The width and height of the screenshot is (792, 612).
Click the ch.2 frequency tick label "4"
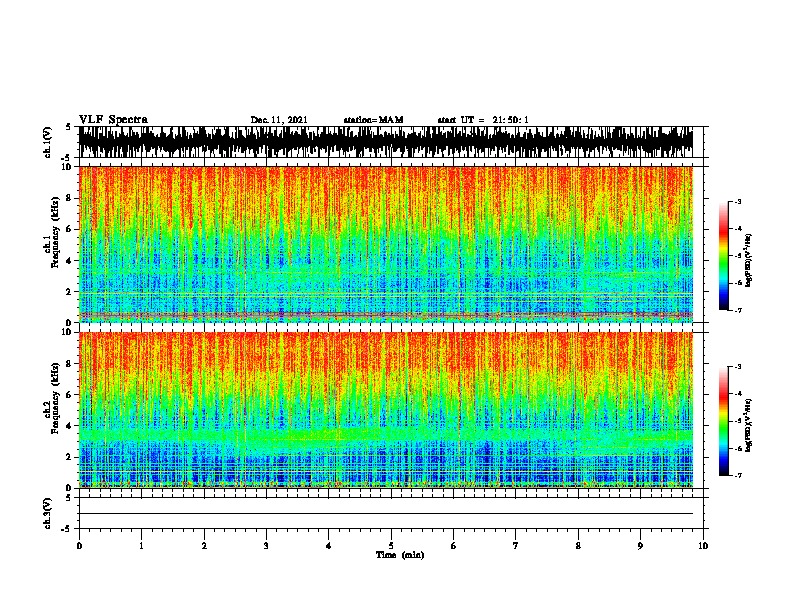(x=70, y=426)
